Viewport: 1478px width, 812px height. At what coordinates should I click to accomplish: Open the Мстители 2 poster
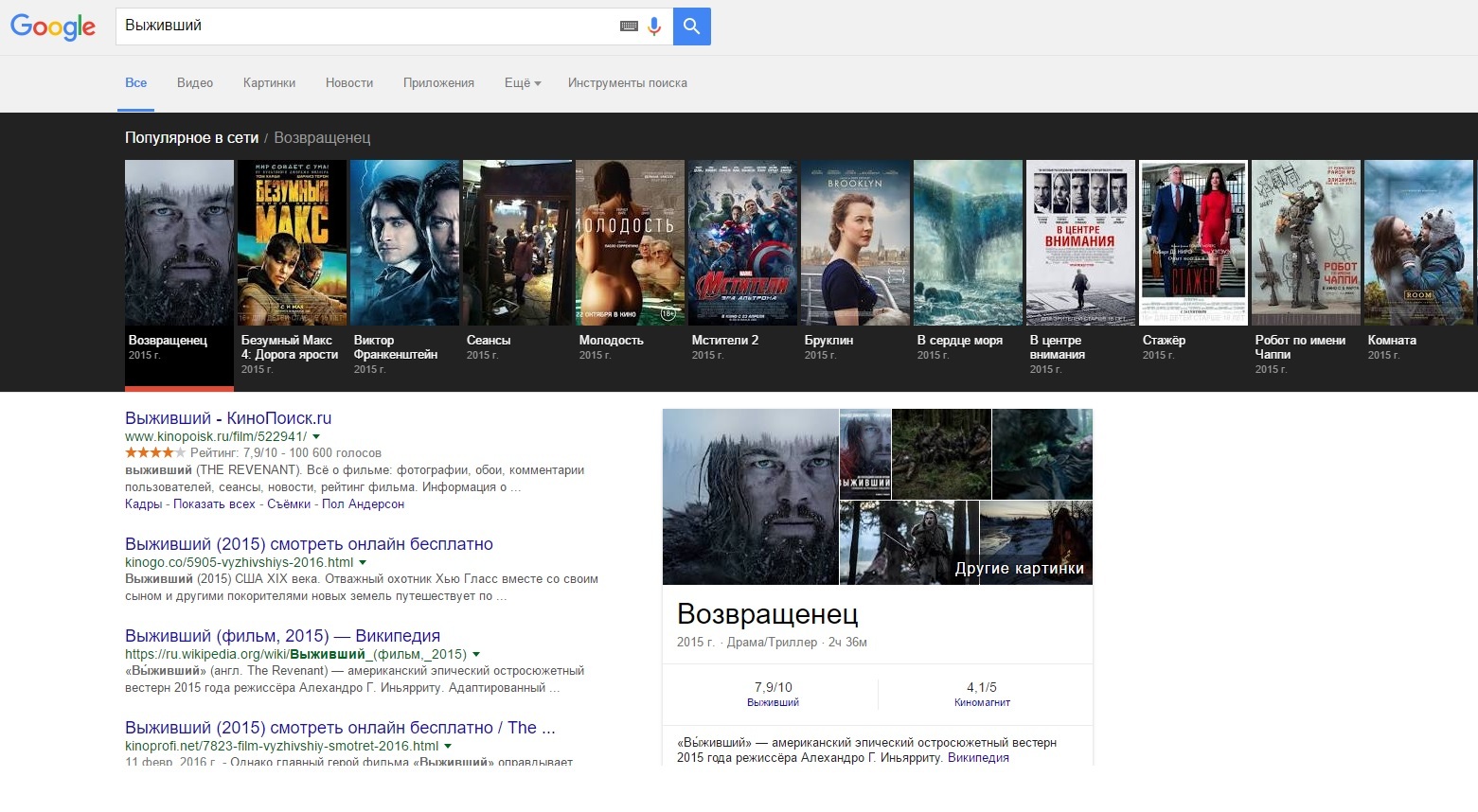pos(742,243)
